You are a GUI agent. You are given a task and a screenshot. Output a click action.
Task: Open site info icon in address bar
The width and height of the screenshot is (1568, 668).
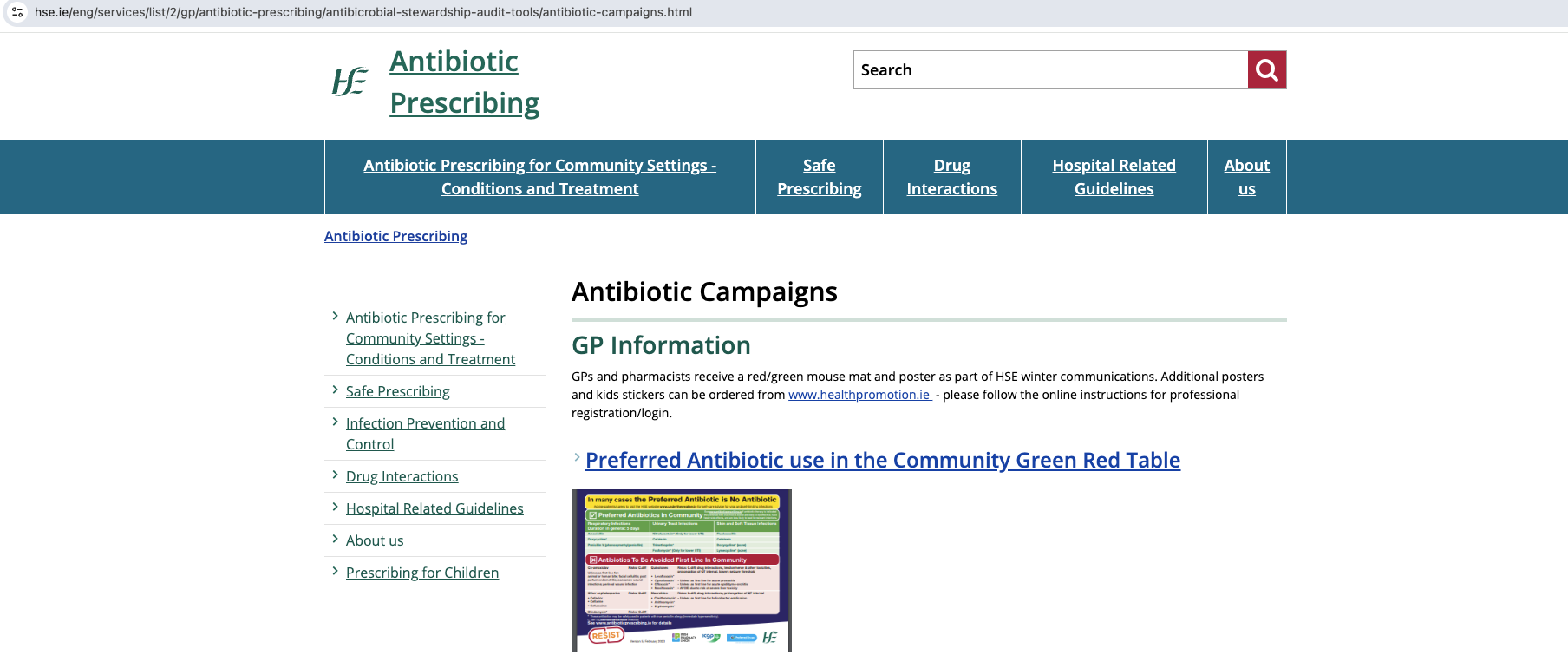click(17, 12)
